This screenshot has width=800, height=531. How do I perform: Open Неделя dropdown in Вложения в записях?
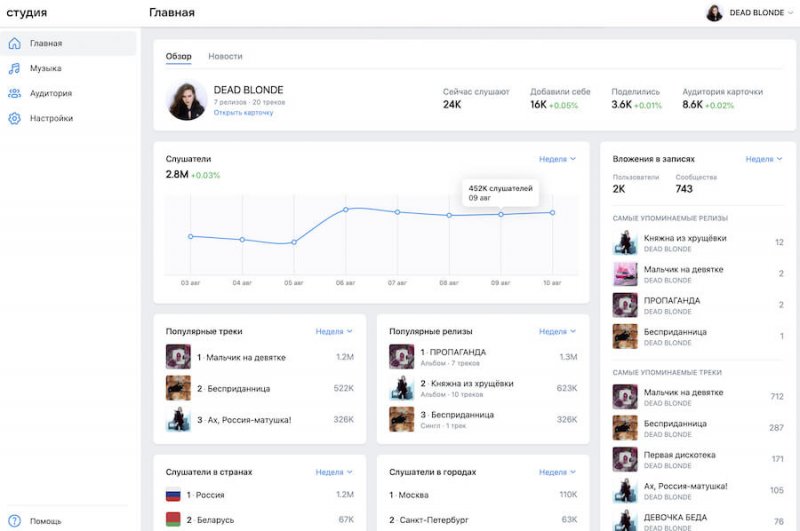pyautogui.click(x=764, y=159)
